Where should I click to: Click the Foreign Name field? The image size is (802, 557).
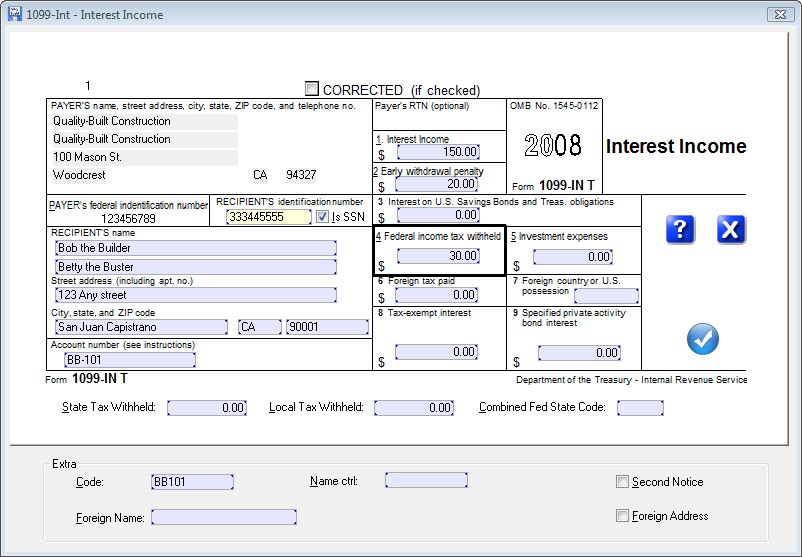pos(224,517)
